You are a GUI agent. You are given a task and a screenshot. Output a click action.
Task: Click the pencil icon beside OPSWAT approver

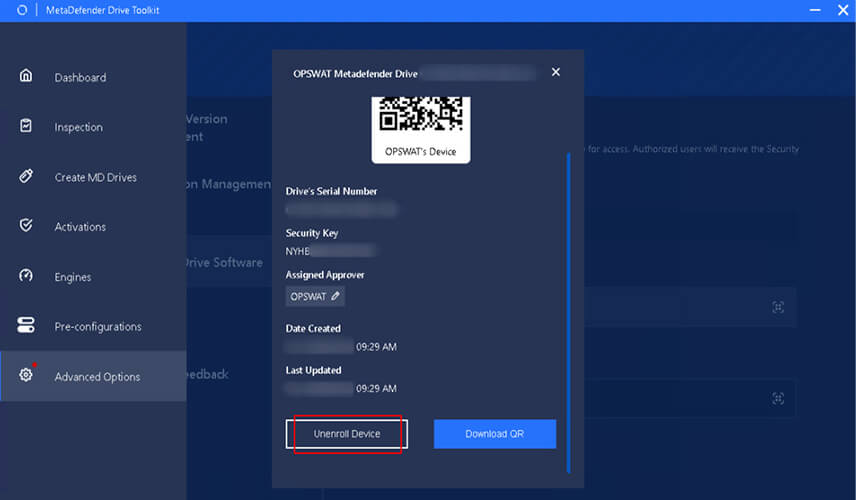tap(335, 296)
